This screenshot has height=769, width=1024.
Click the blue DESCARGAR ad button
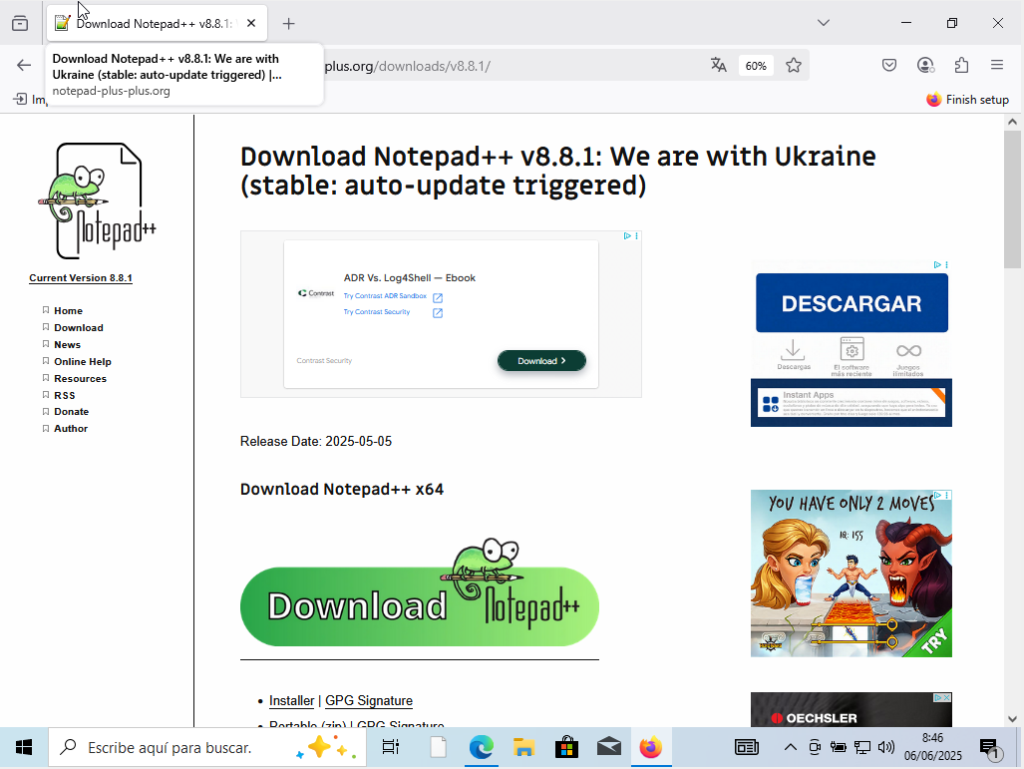click(x=852, y=303)
